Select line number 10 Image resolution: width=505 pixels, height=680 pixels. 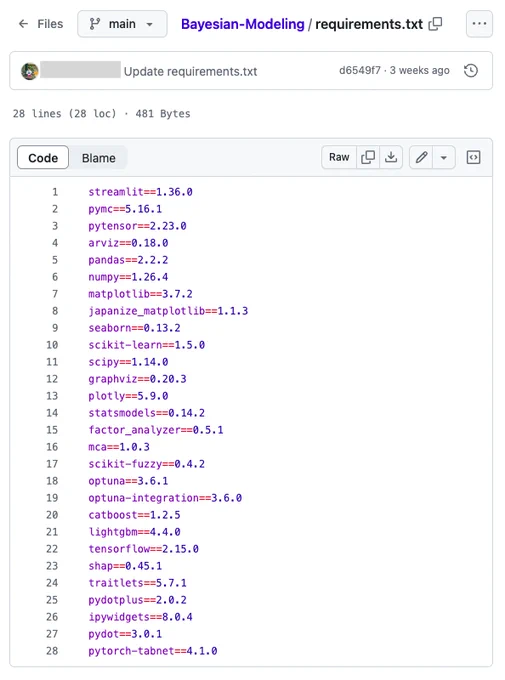(52, 345)
